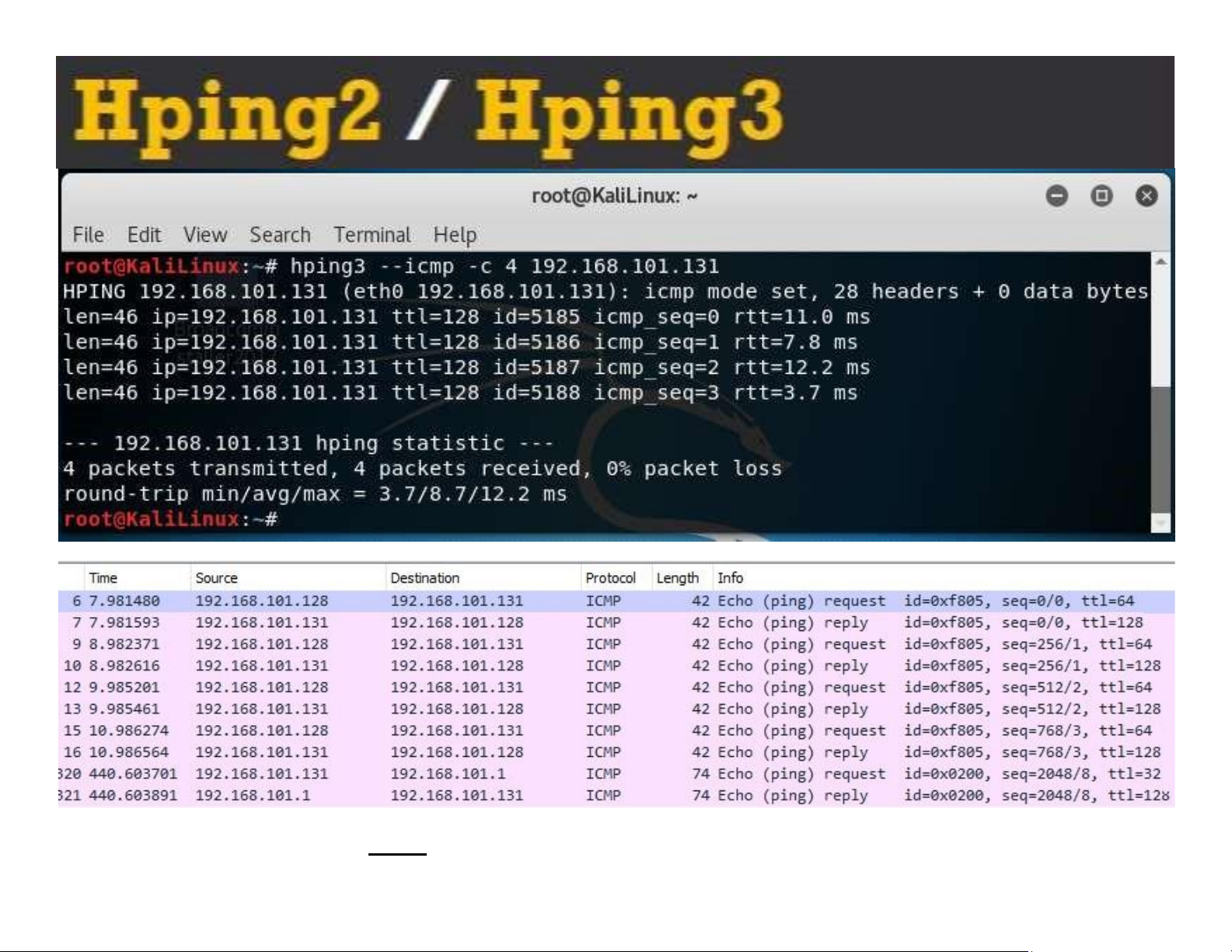Click the empty root@KaliLinux prompt line
This screenshot has height=952, width=1232.
tap(170, 519)
